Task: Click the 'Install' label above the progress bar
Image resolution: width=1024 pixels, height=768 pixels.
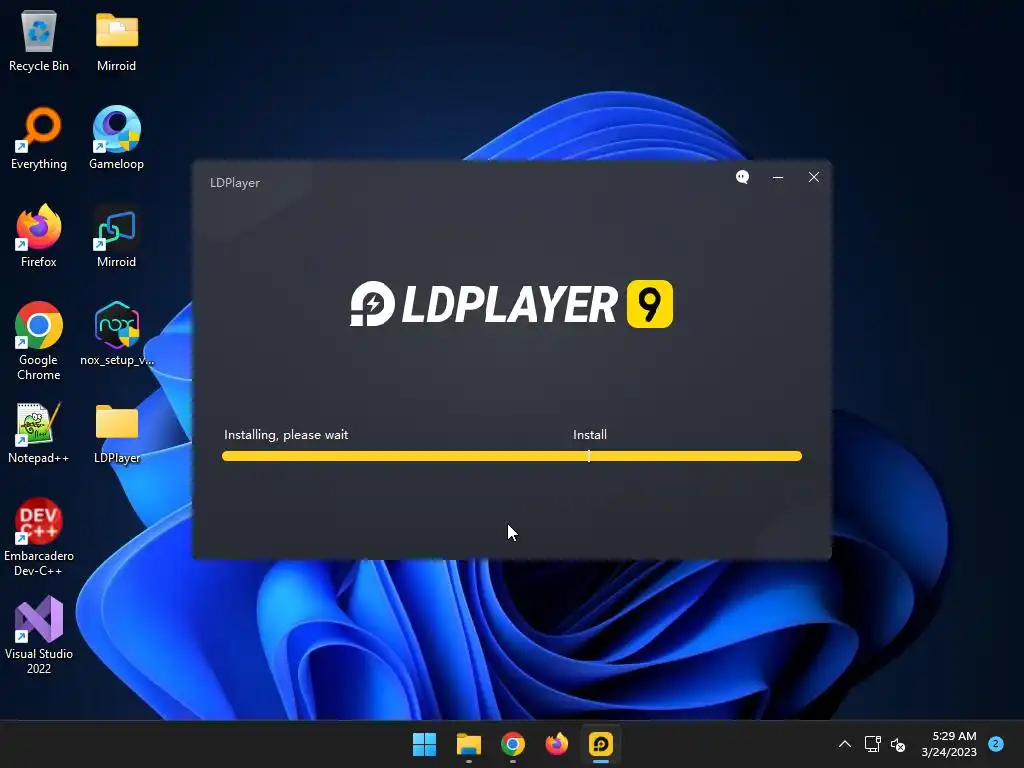Action: (x=590, y=435)
